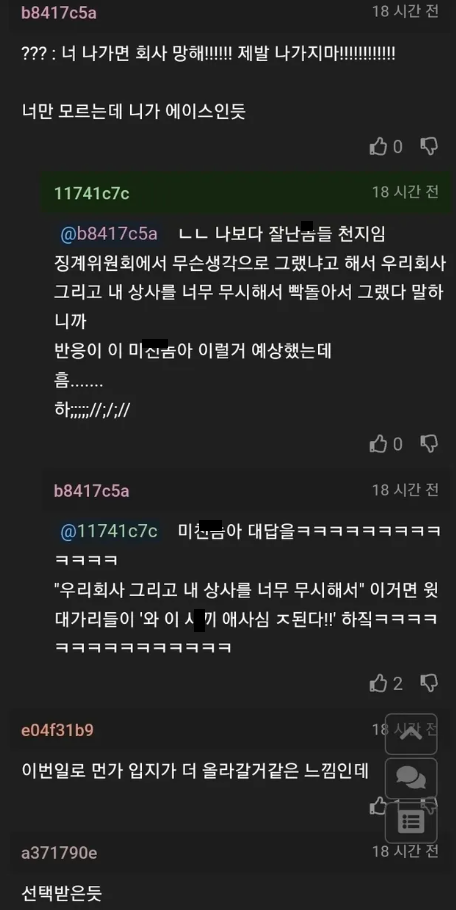Screen dimensions: 456x910
Task: Upvote reply by 11741c7c
Action: tap(378, 444)
